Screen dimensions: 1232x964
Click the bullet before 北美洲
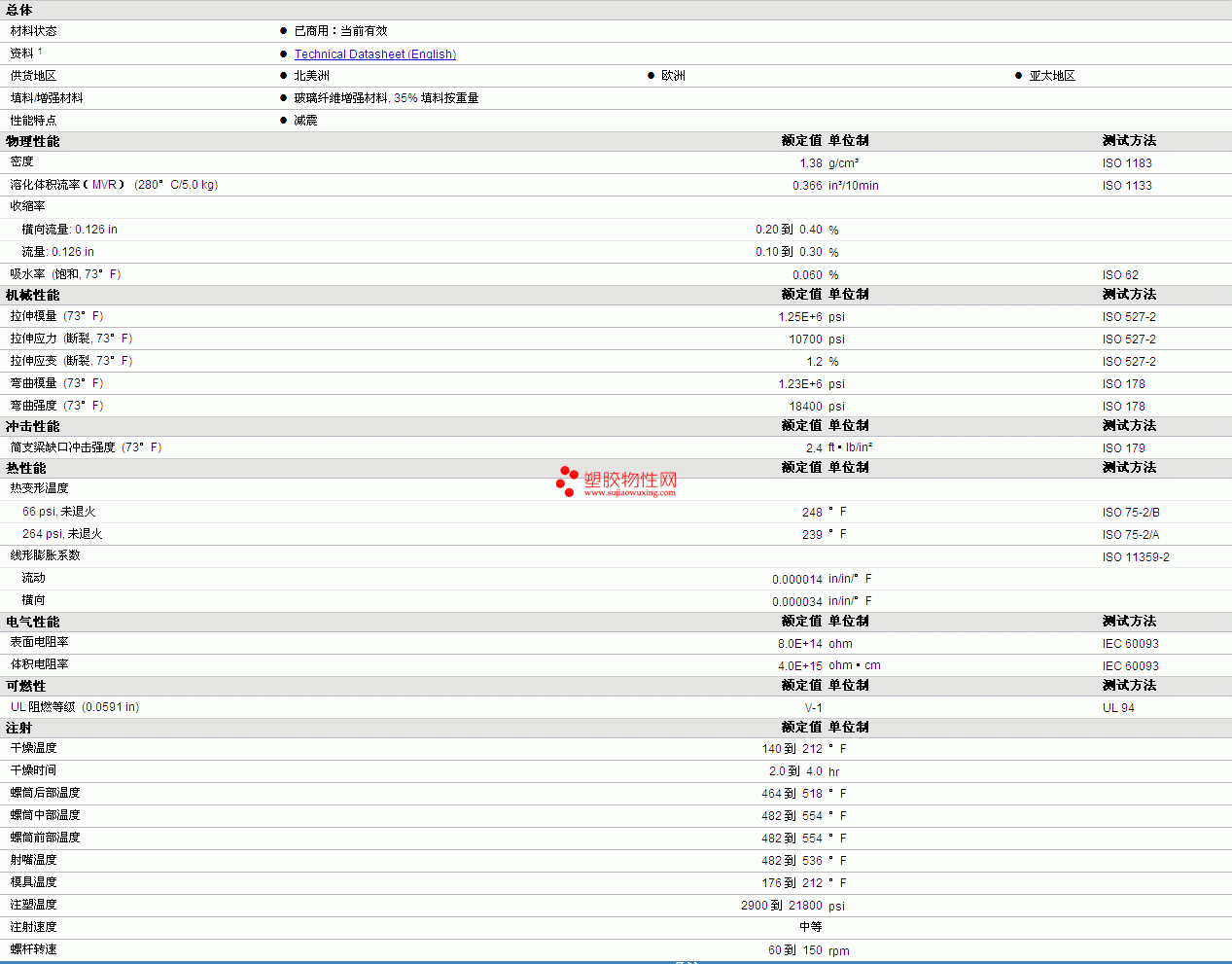point(284,76)
